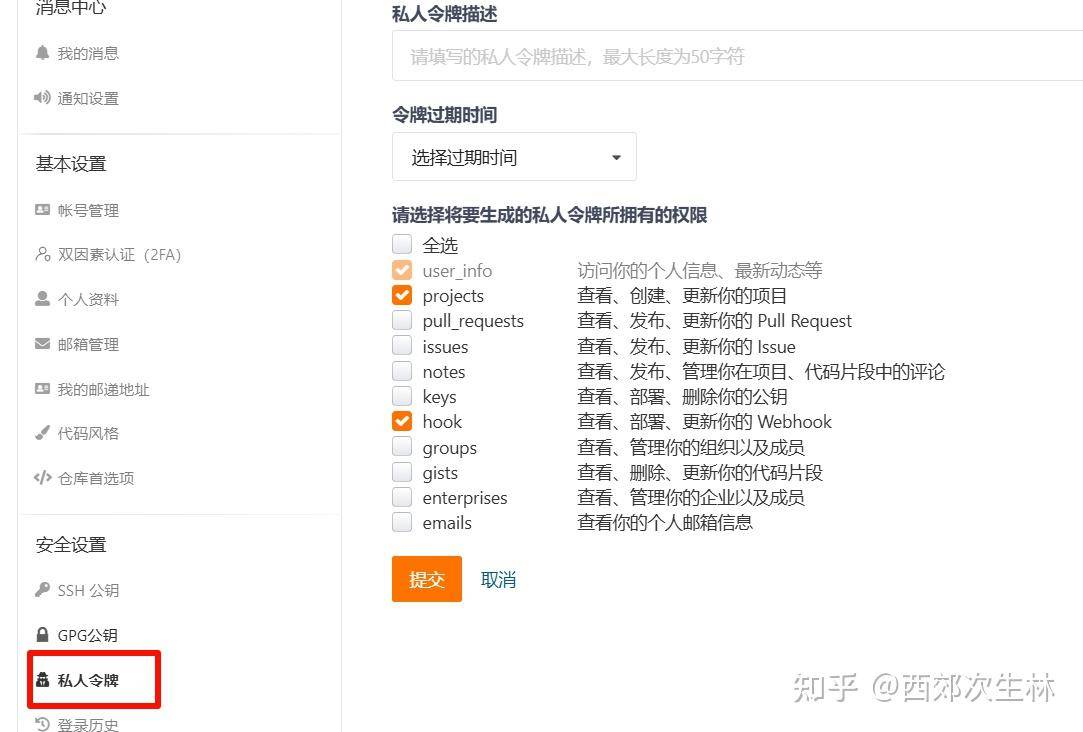Go to 通知设置 in the sidebar
Image resolution: width=1083 pixels, height=732 pixels.
tap(88, 98)
